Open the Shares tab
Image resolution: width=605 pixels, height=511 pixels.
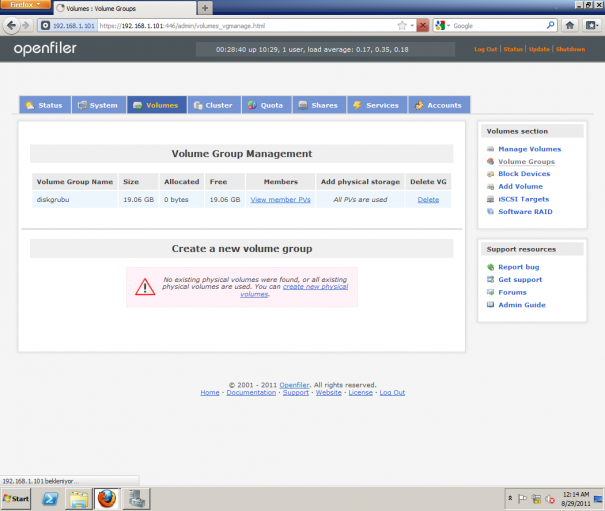[319, 105]
